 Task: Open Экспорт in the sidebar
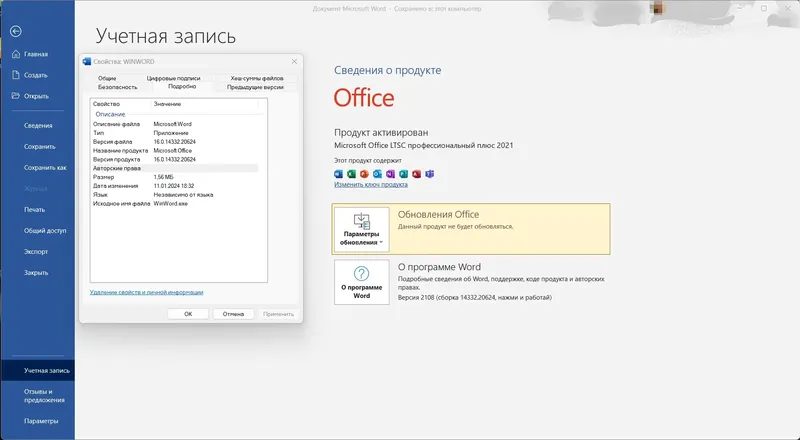[38, 252]
